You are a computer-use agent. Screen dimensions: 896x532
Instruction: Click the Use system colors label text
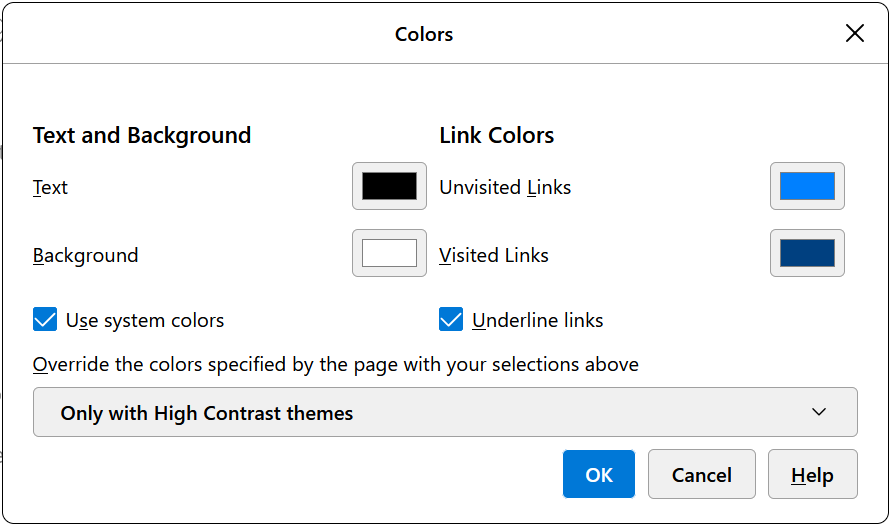(x=145, y=320)
